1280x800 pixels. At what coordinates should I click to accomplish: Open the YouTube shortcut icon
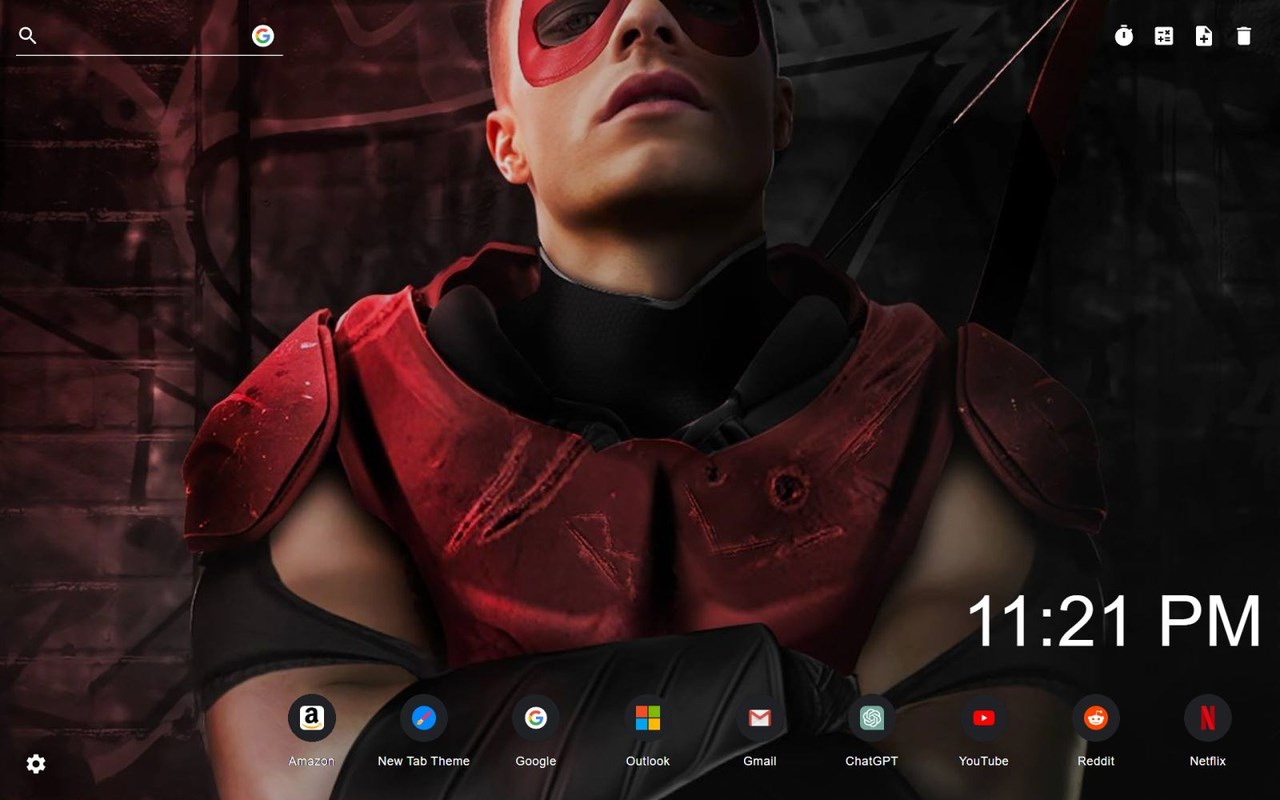pos(984,718)
